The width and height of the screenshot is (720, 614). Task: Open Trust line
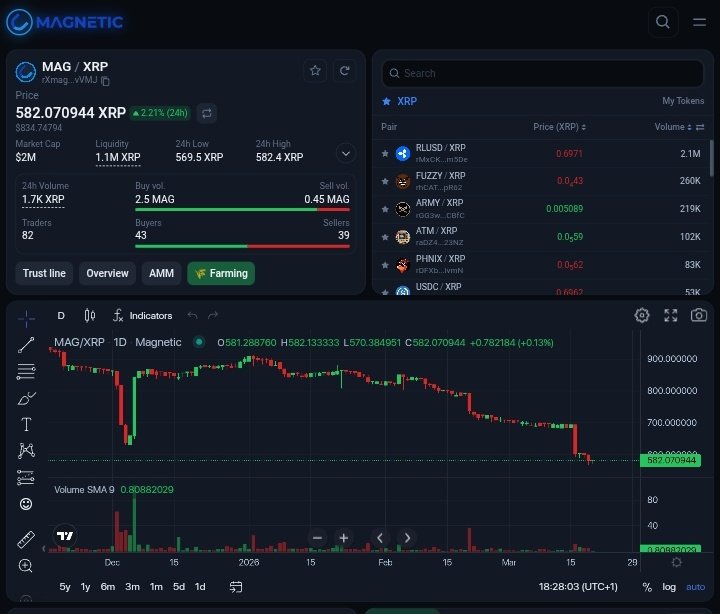(x=44, y=273)
